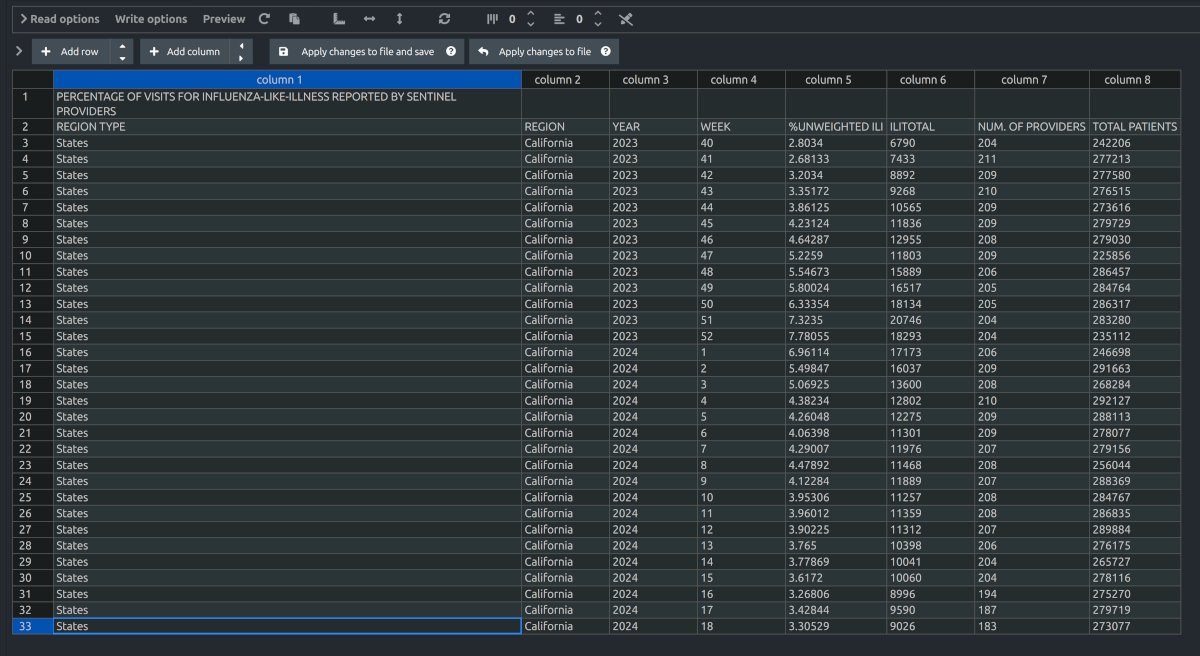Select the column 7 header
1200x656 pixels.
coord(1032,79)
